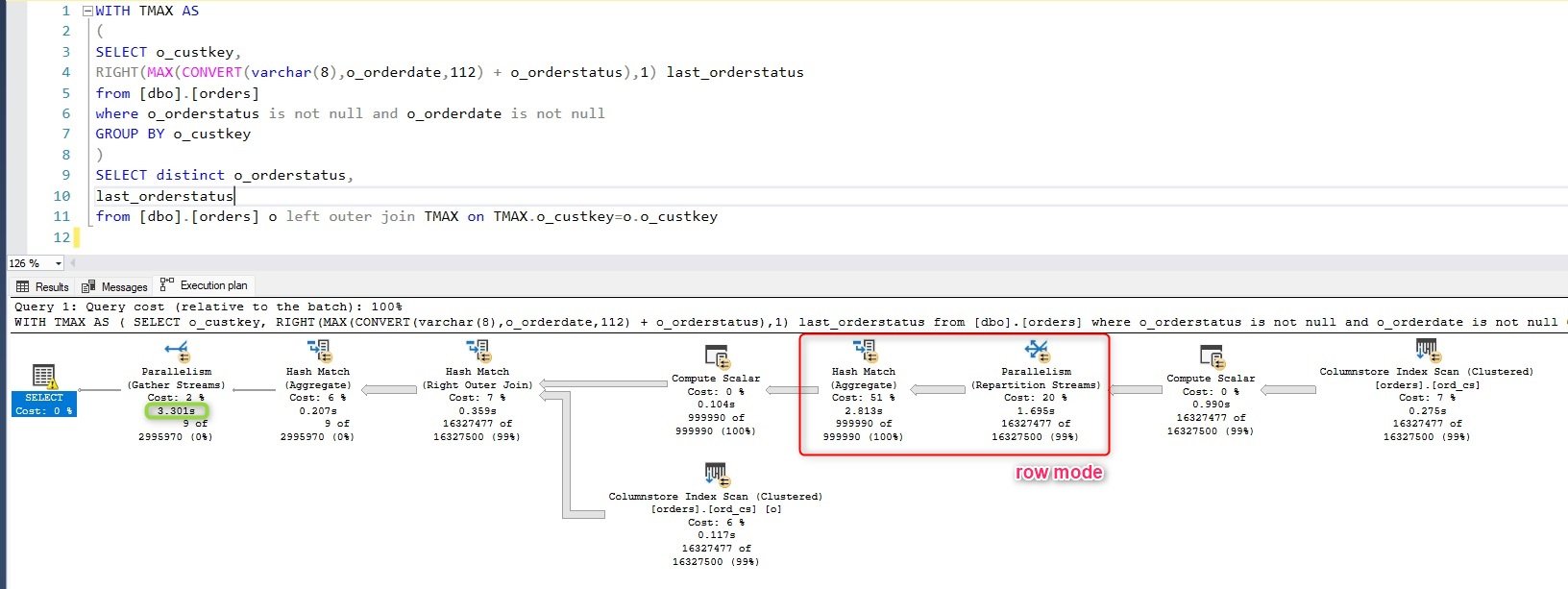
Task: Click the first Hash Match Aggregate icon after Gather Streams
Action: [319, 352]
